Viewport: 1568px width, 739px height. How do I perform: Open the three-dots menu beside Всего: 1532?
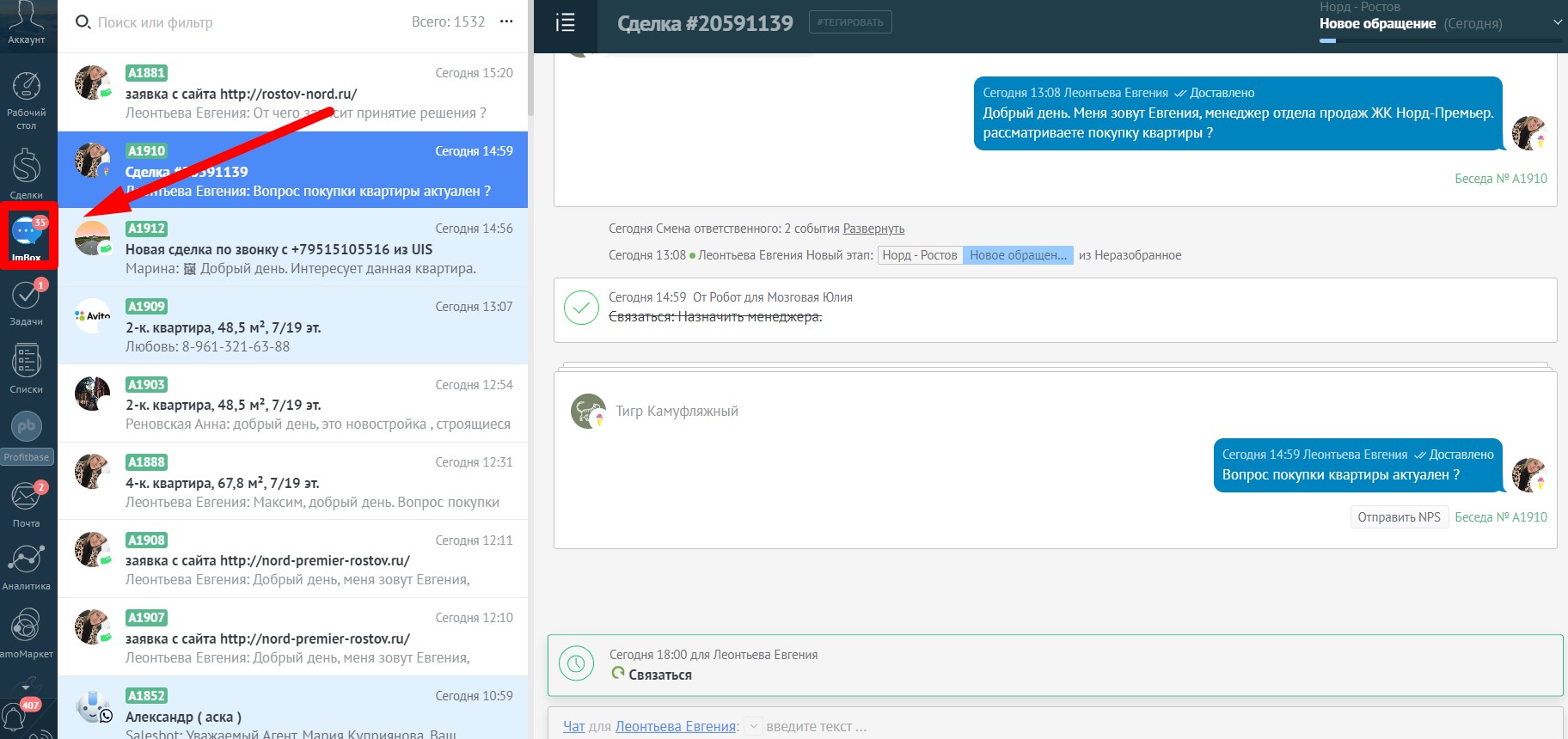506,21
